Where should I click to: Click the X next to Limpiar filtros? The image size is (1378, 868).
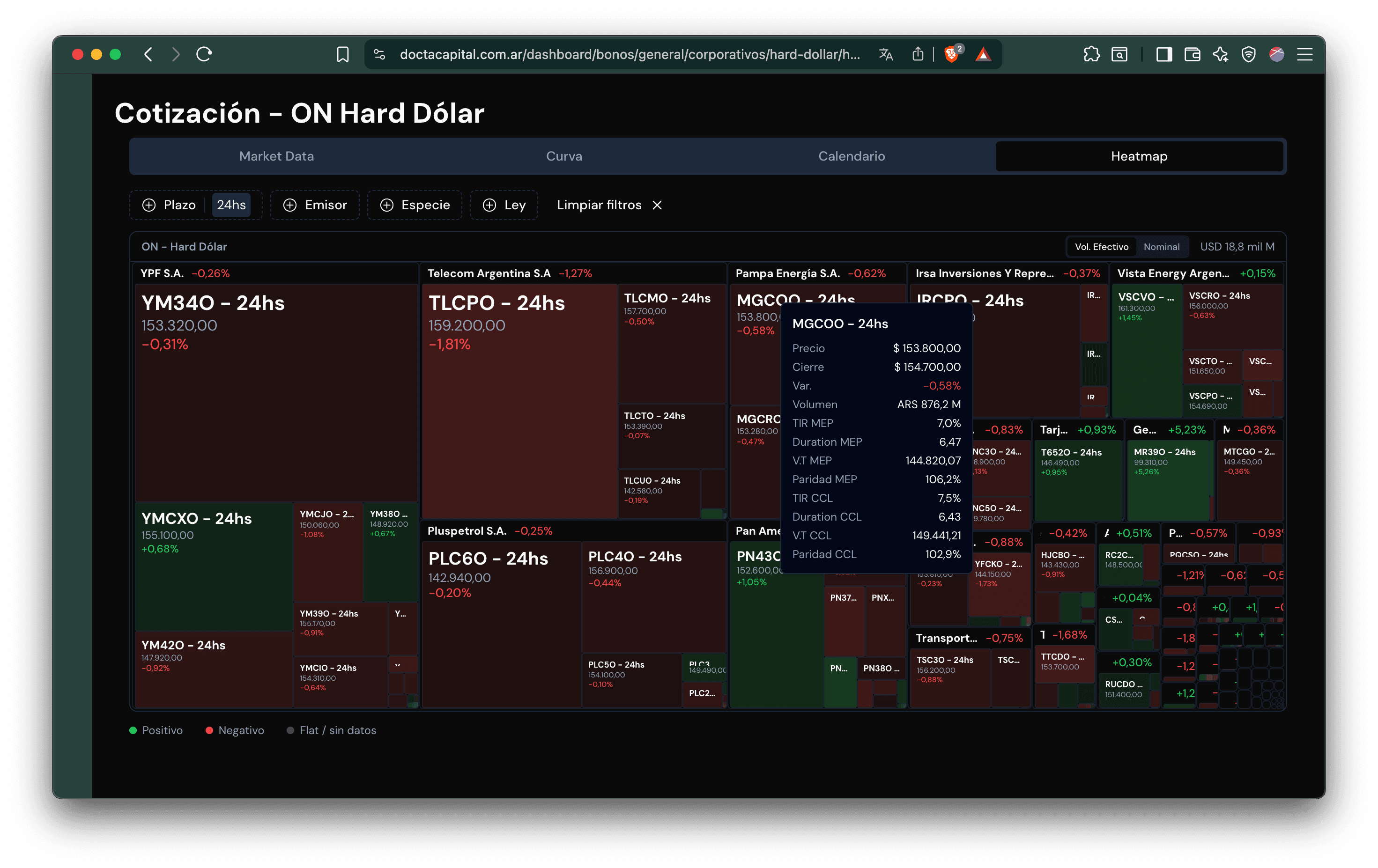(x=657, y=205)
